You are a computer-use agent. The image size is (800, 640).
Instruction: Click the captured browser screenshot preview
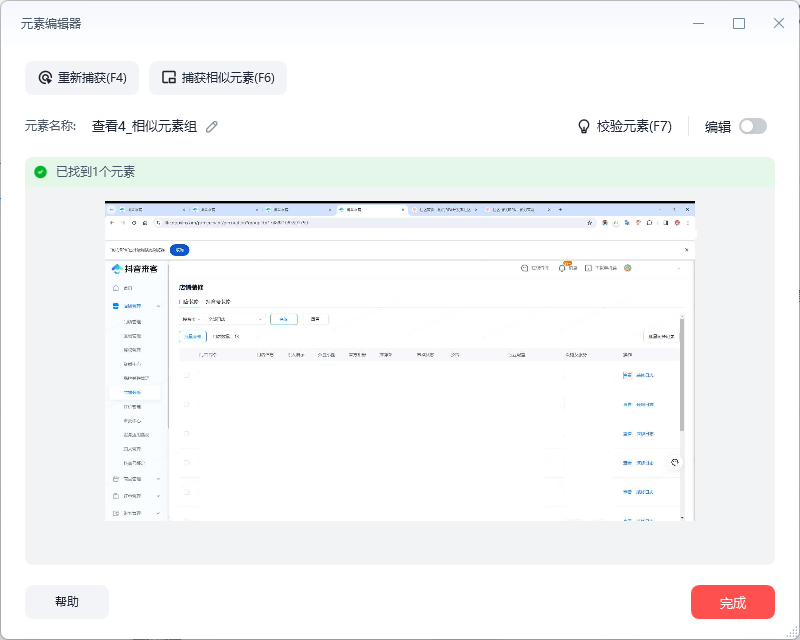[400, 361]
